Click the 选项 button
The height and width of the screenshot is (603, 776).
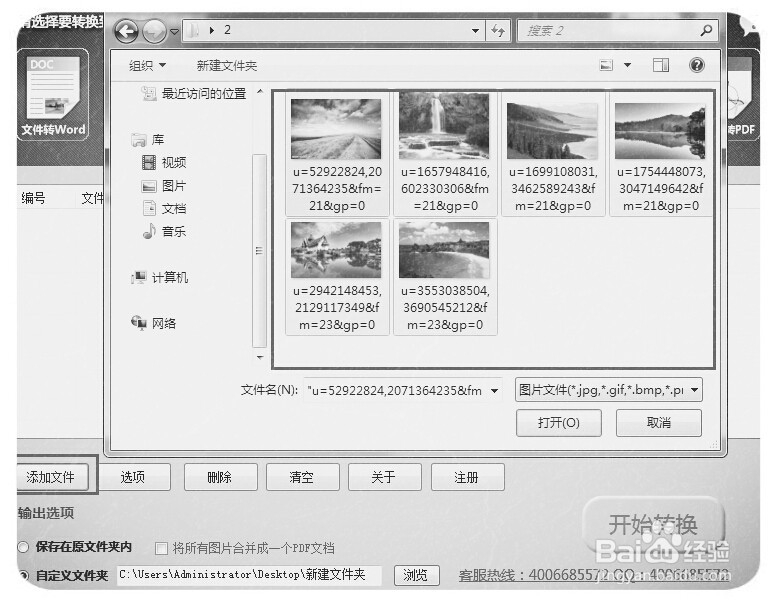[133, 477]
